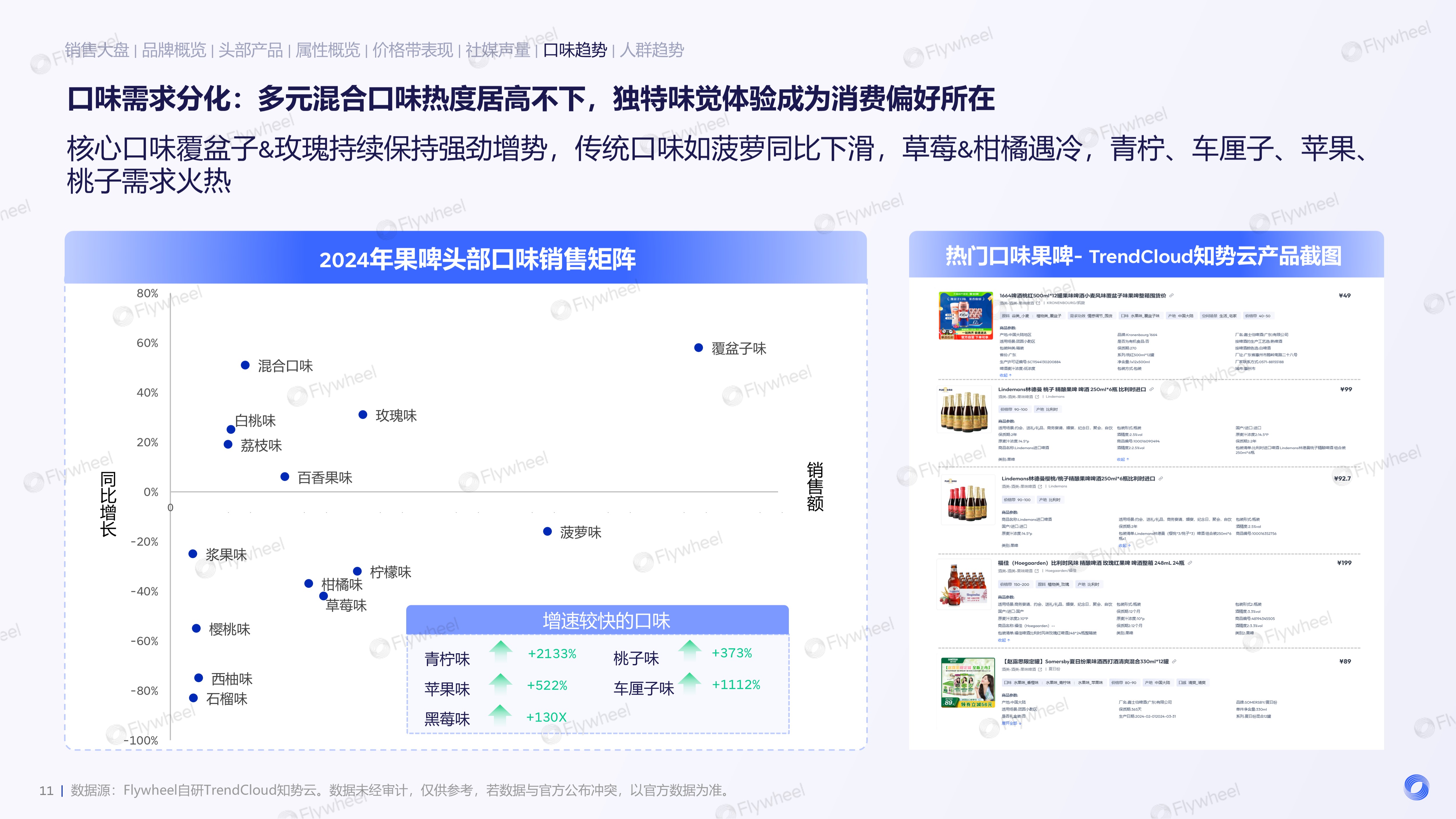
Task: Go to 销售大盘 navigation section
Action: point(97,50)
